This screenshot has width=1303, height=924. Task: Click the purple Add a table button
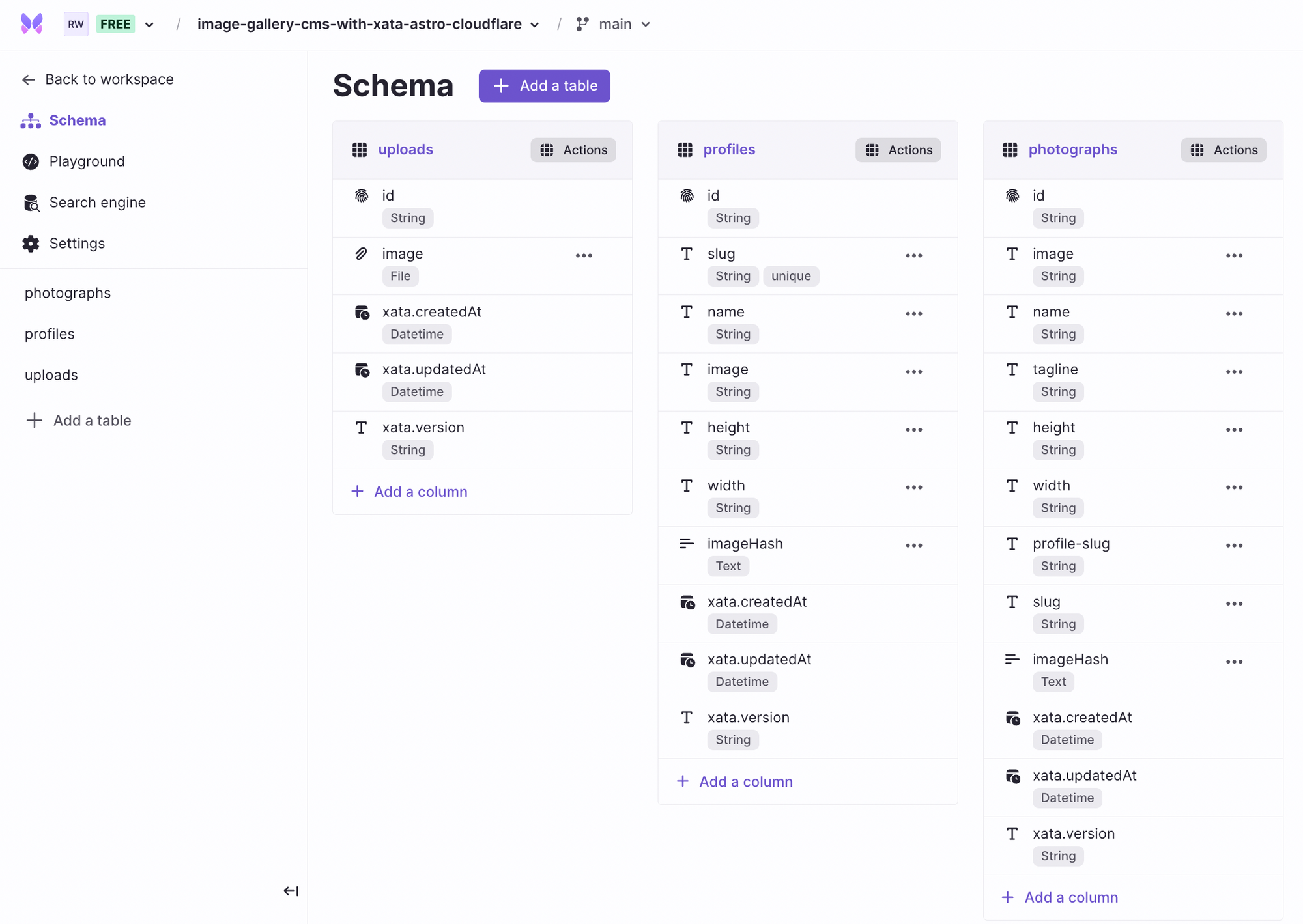(545, 86)
